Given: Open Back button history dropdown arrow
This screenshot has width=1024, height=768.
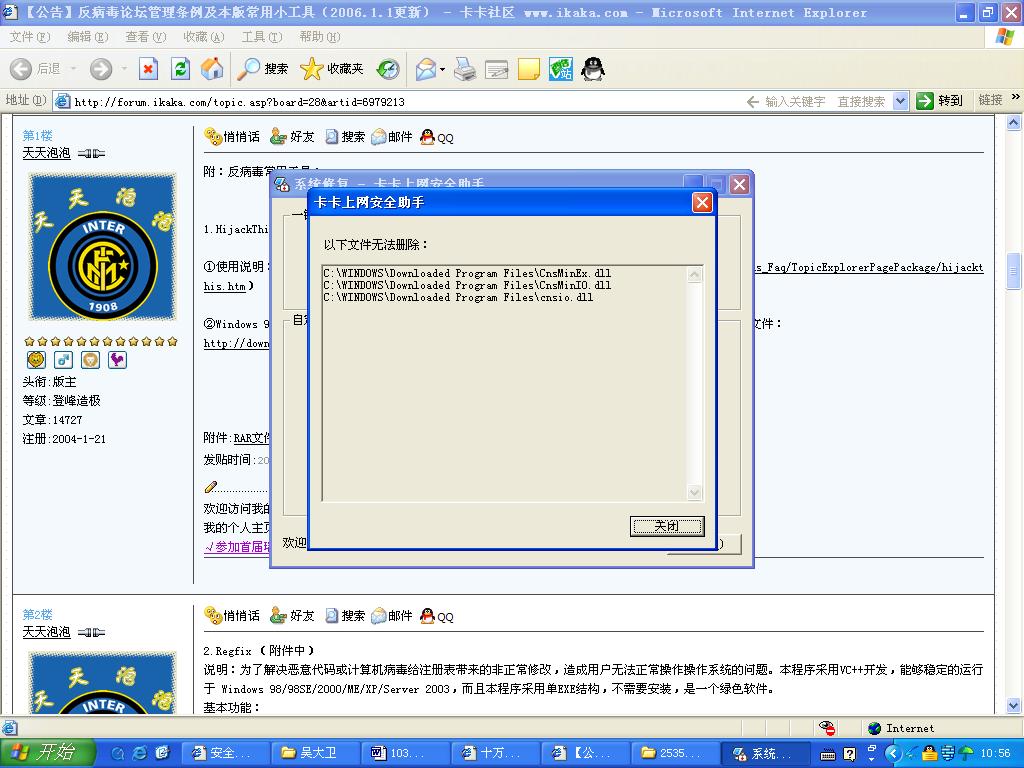Looking at the screenshot, I should (73, 69).
